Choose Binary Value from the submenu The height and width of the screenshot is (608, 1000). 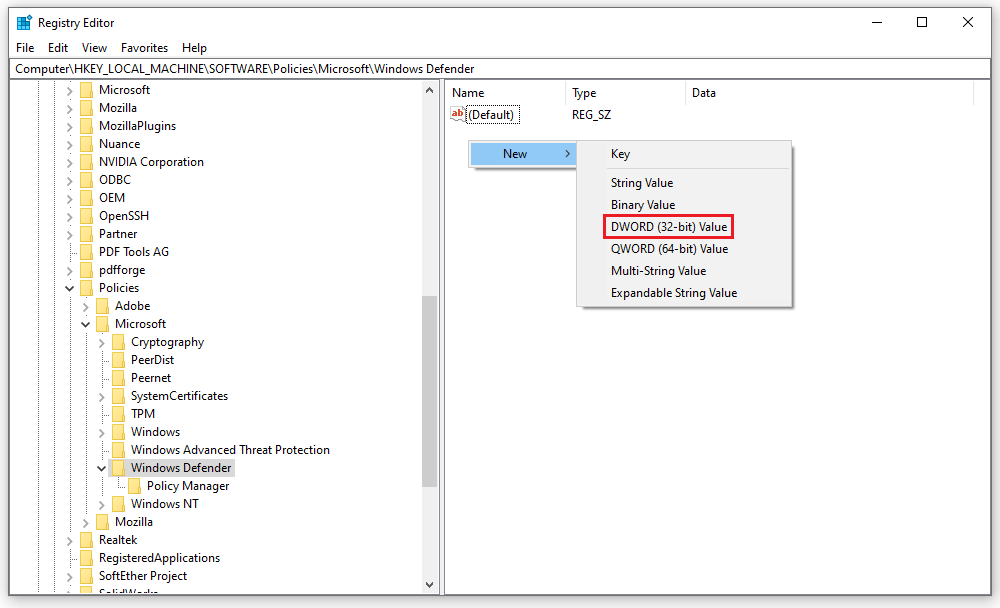pos(684,205)
